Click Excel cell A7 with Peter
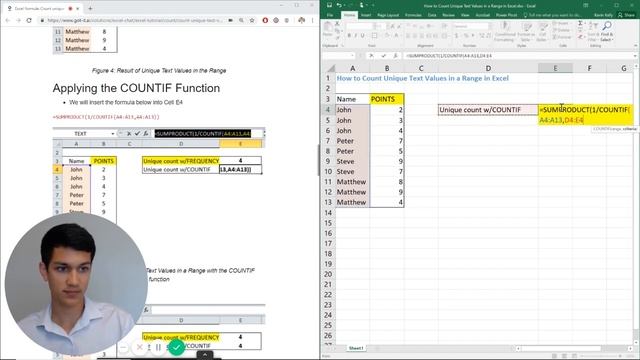 click(x=353, y=141)
